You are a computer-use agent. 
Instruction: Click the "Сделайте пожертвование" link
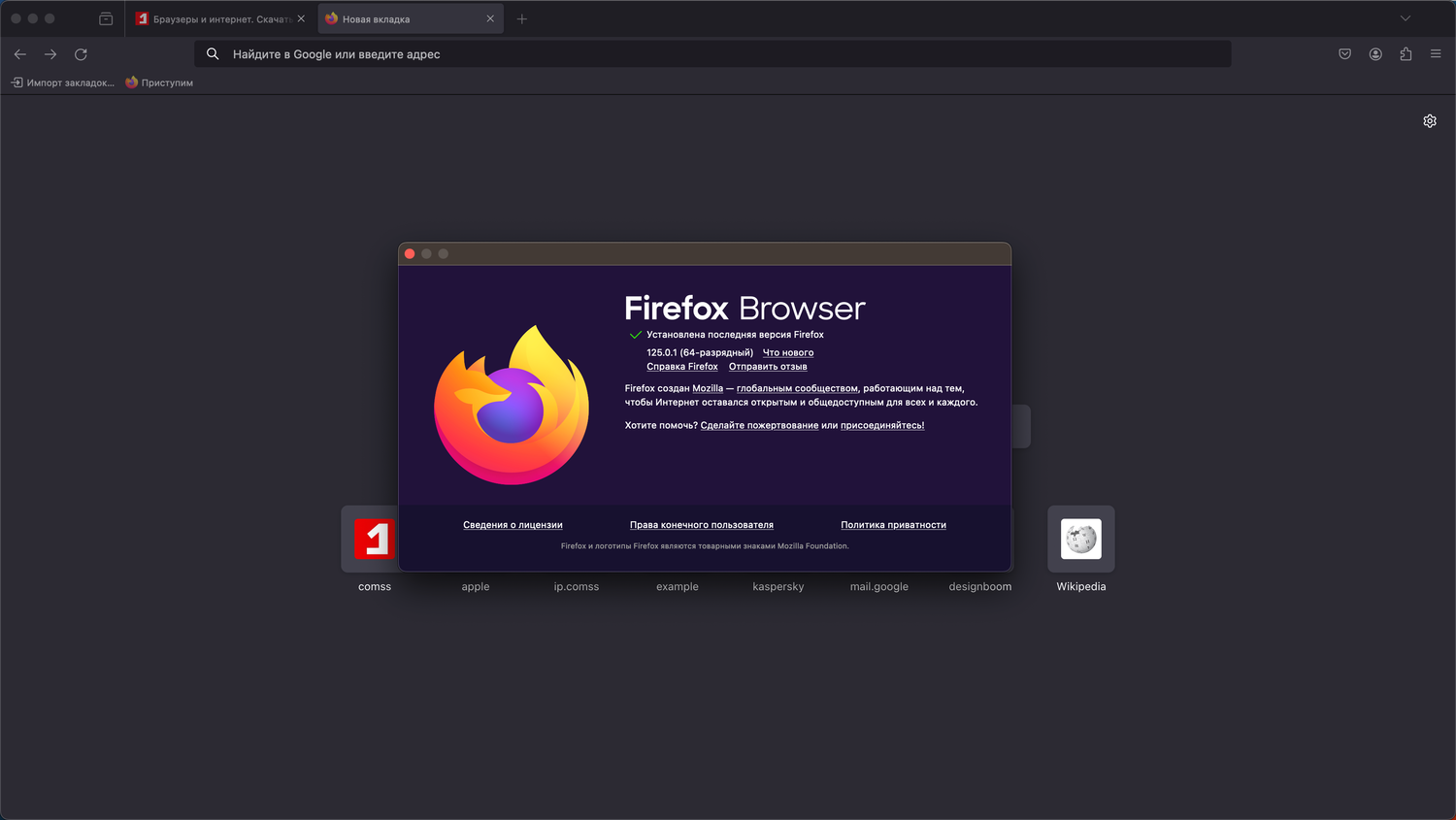coord(759,425)
